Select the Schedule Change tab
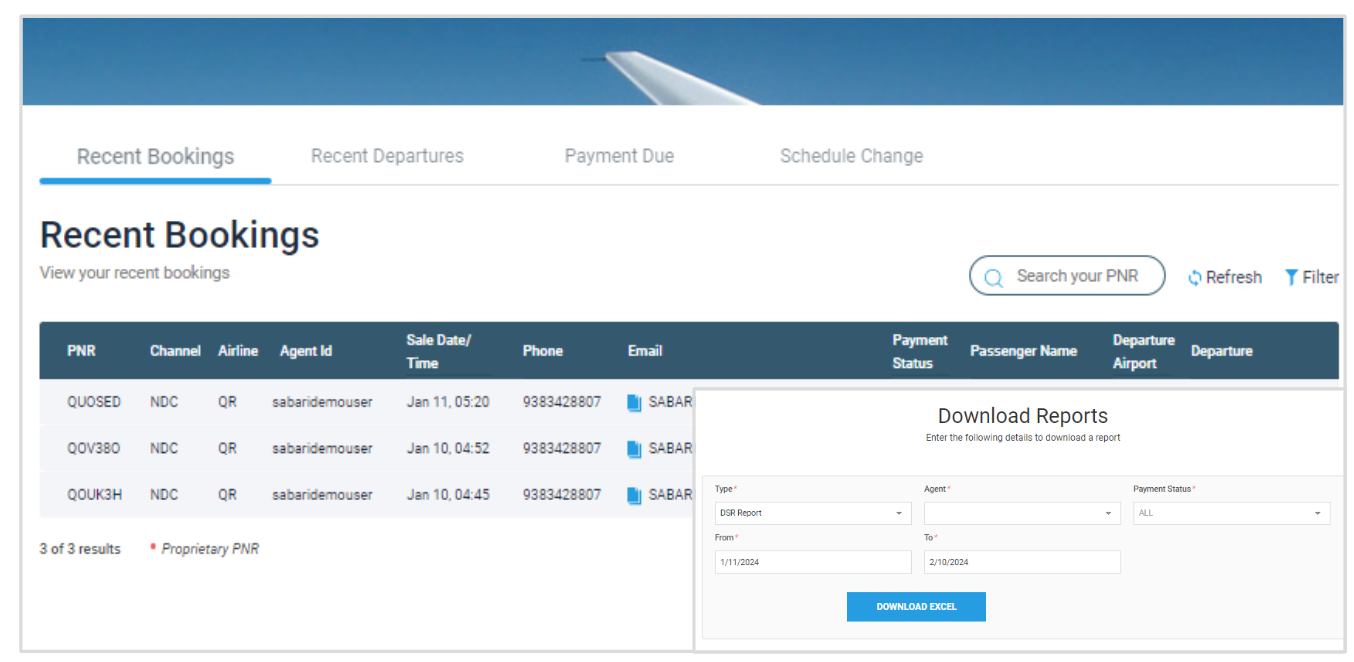1354x662 pixels. coord(850,156)
